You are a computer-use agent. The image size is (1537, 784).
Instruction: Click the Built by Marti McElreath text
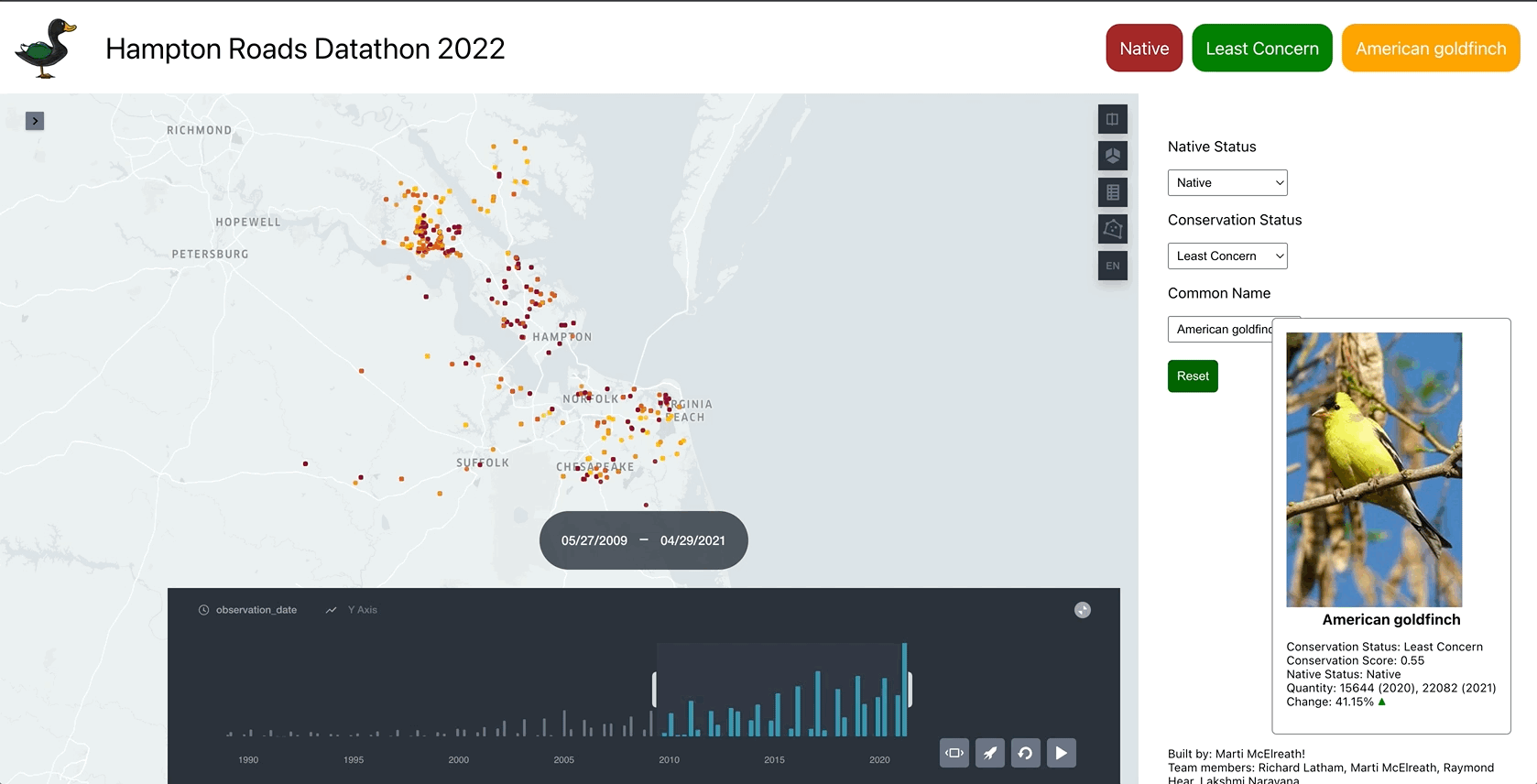(x=1237, y=754)
